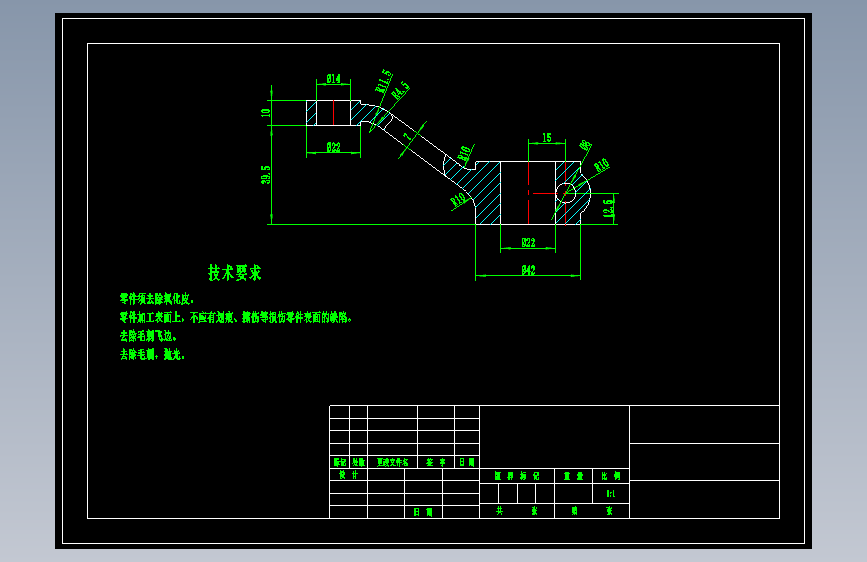Click the 图样标记 header cell
The width and height of the screenshot is (867, 562).
[517, 476]
